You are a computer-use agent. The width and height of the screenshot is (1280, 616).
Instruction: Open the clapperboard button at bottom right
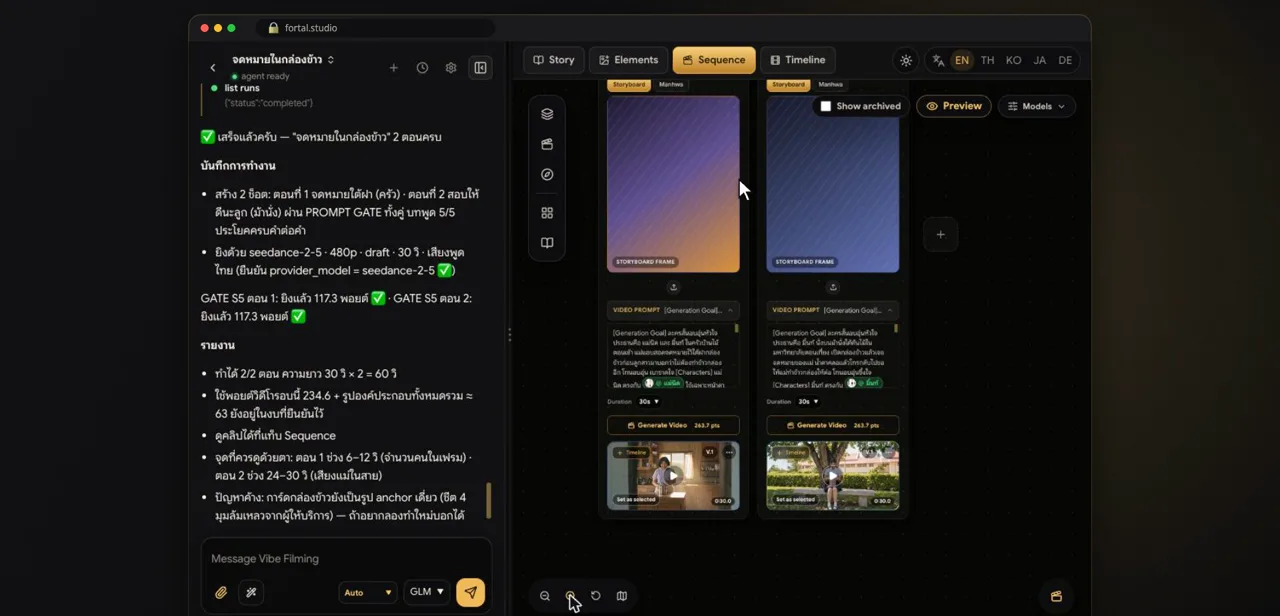pos(1056,596)
